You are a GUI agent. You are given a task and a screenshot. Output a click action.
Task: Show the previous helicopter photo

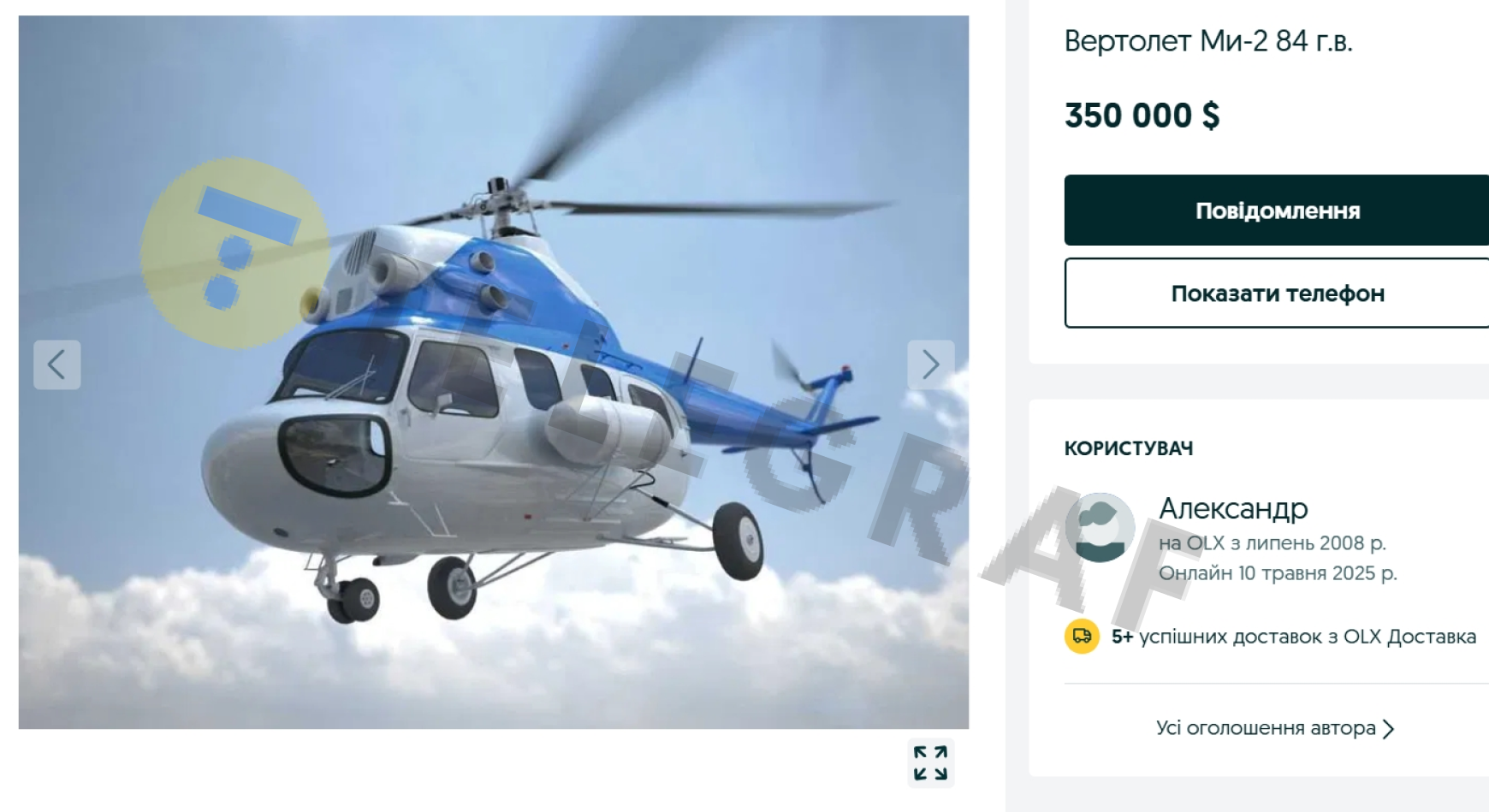point(57,365)
